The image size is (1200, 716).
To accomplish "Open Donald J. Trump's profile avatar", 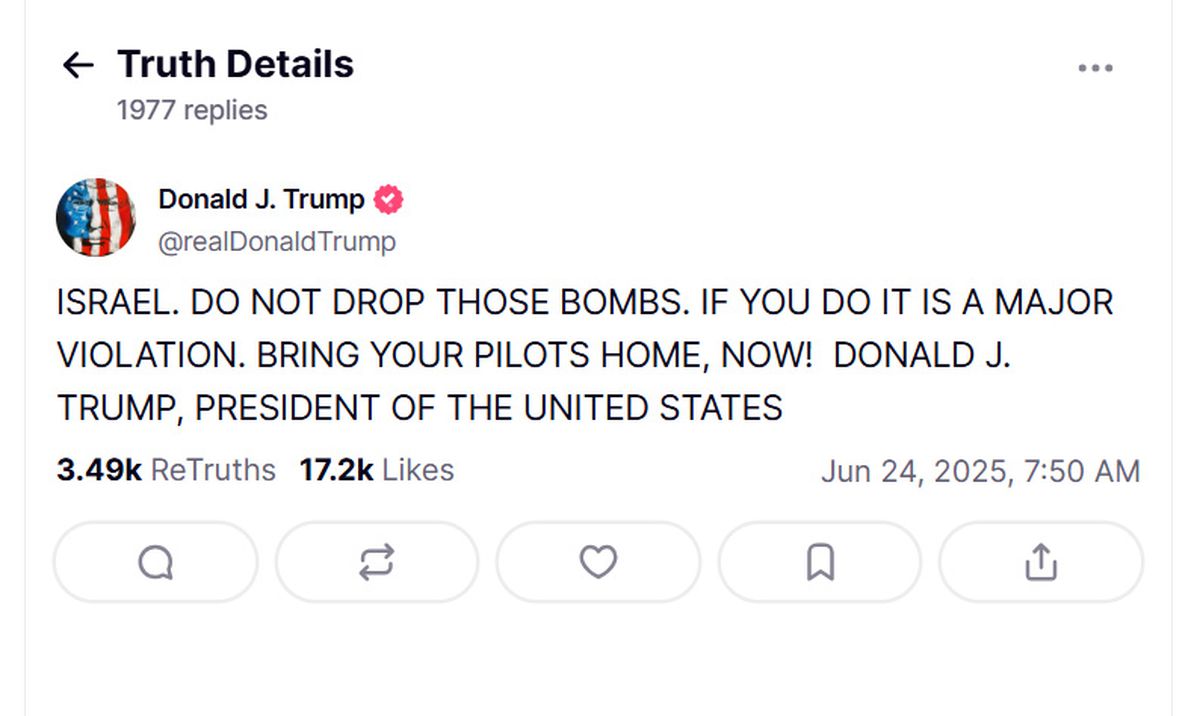I will click(96, 217).
